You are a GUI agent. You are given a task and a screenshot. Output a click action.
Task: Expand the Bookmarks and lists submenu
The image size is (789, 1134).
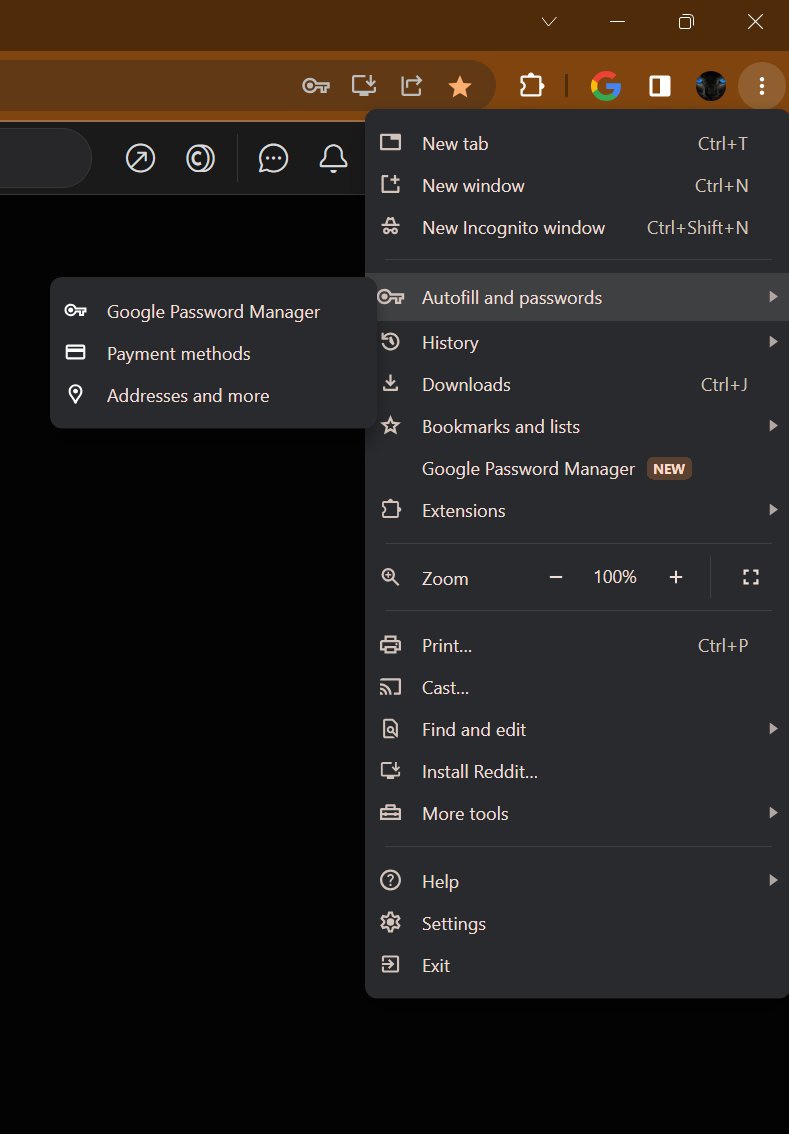[500, 426]
